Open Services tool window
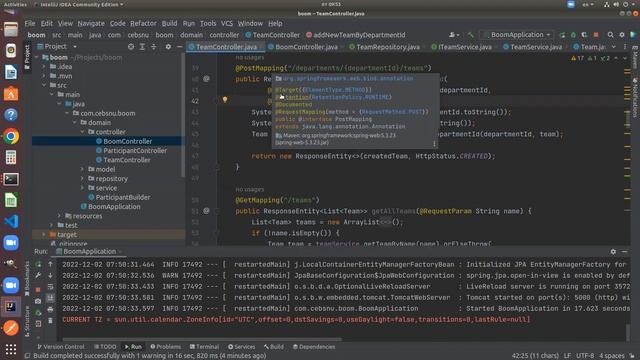Screen dimensions: 640x360 tap(241, 347)
